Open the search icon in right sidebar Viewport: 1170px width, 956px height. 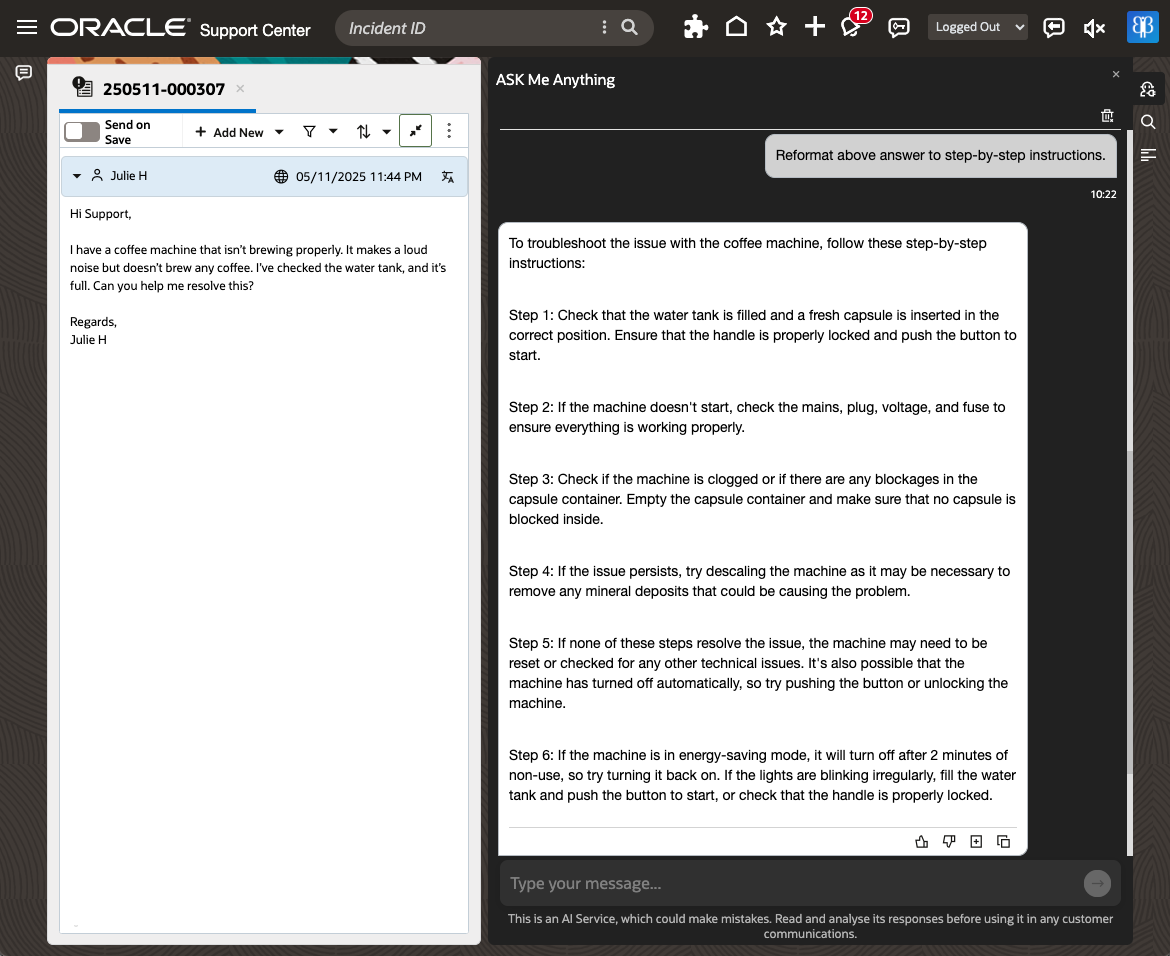pos(1147,122)
